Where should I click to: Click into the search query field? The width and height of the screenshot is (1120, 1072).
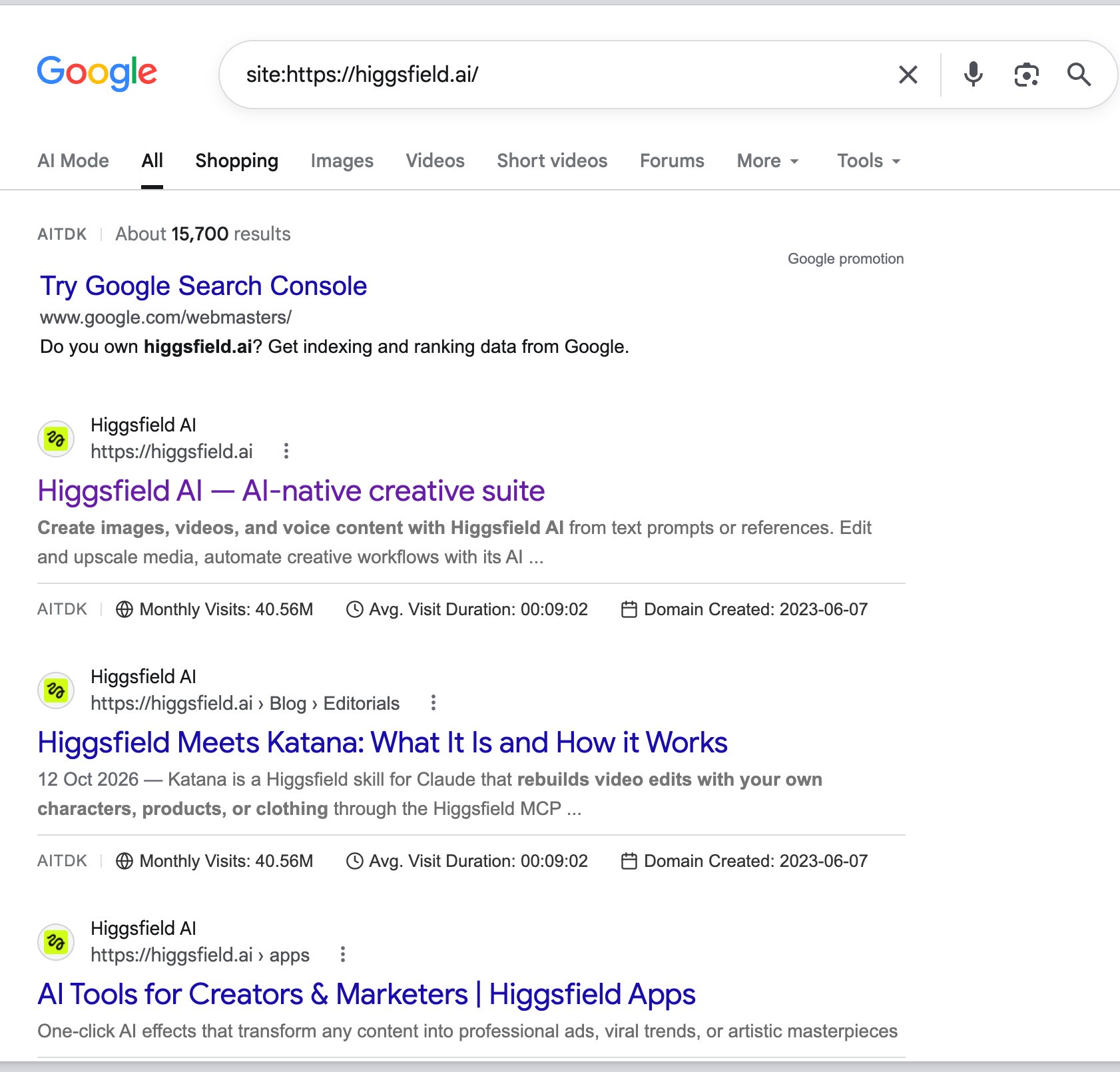point(559,75)
